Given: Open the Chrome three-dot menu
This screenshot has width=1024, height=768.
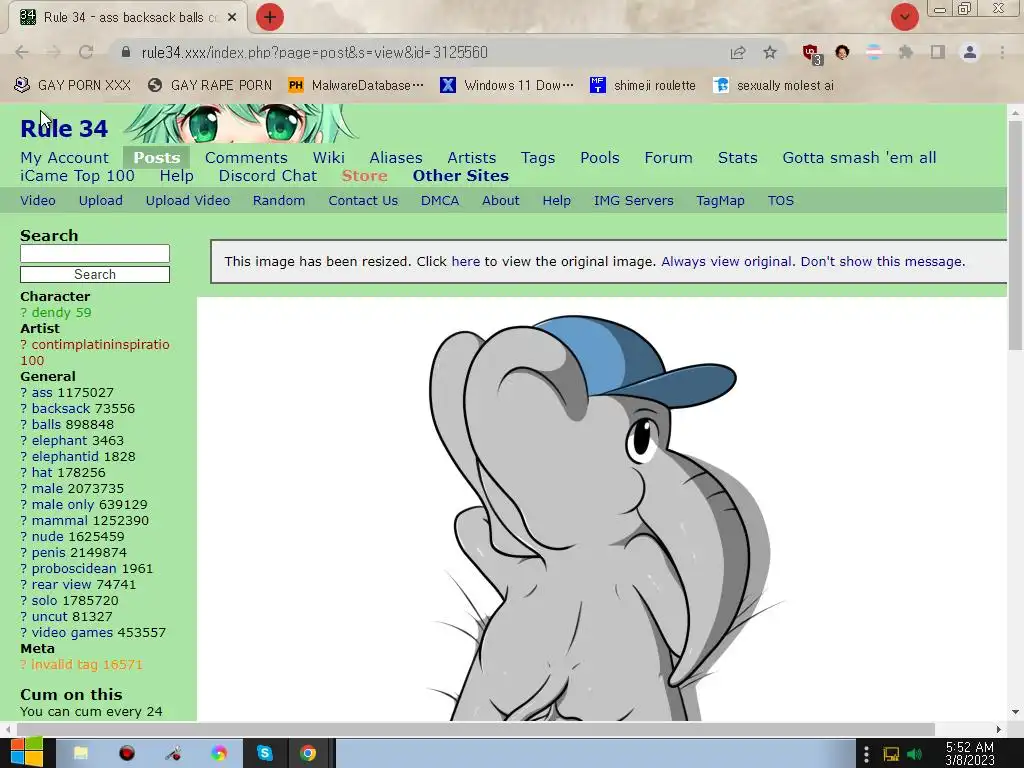Looking at the screenshot, I should (1002, 52).
